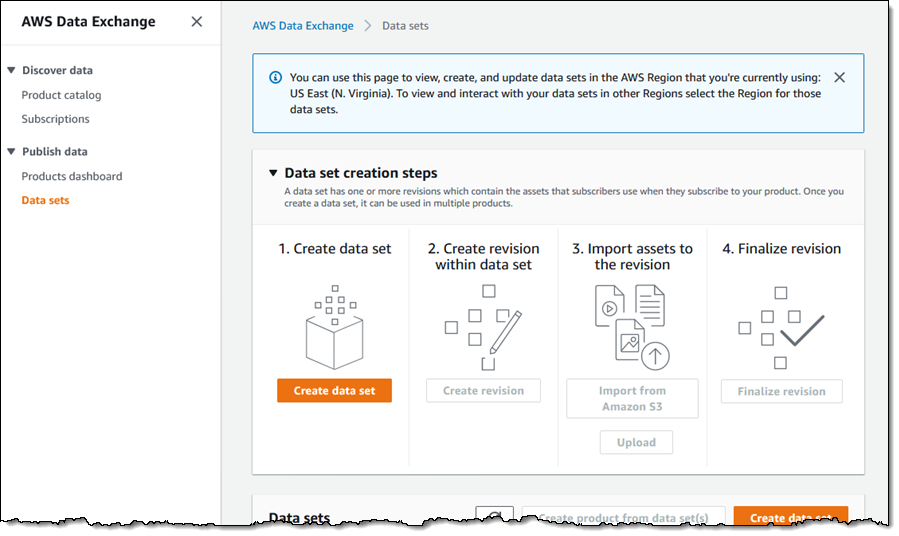
Task: Collapse the Discover data section
Action: click(x=11, y=71)
